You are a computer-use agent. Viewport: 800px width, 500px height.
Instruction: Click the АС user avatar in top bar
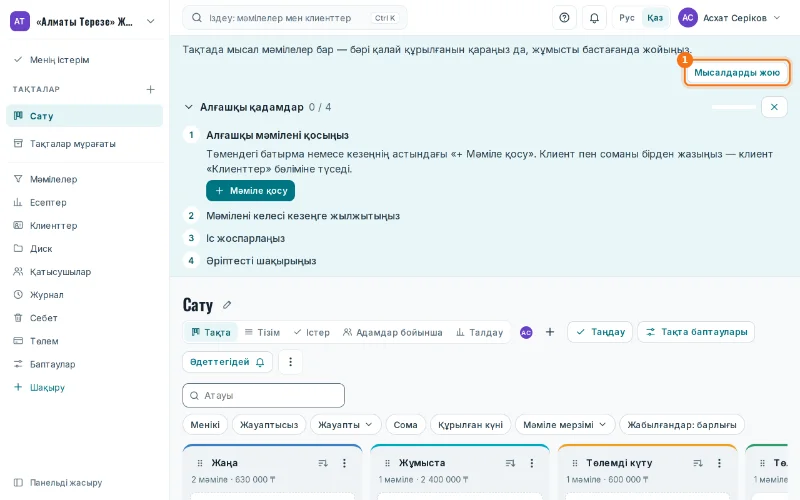[687, 18]
